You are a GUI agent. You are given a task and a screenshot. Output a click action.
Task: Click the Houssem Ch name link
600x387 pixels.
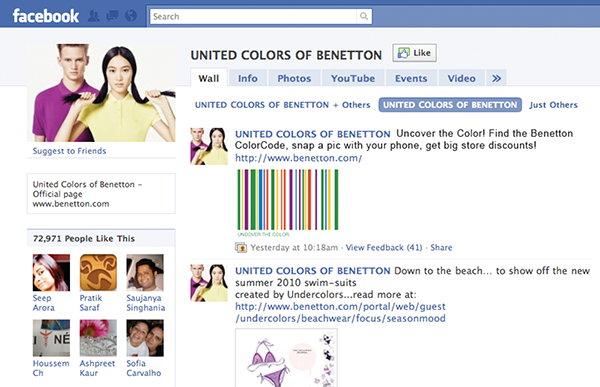(x=51, y=368)
